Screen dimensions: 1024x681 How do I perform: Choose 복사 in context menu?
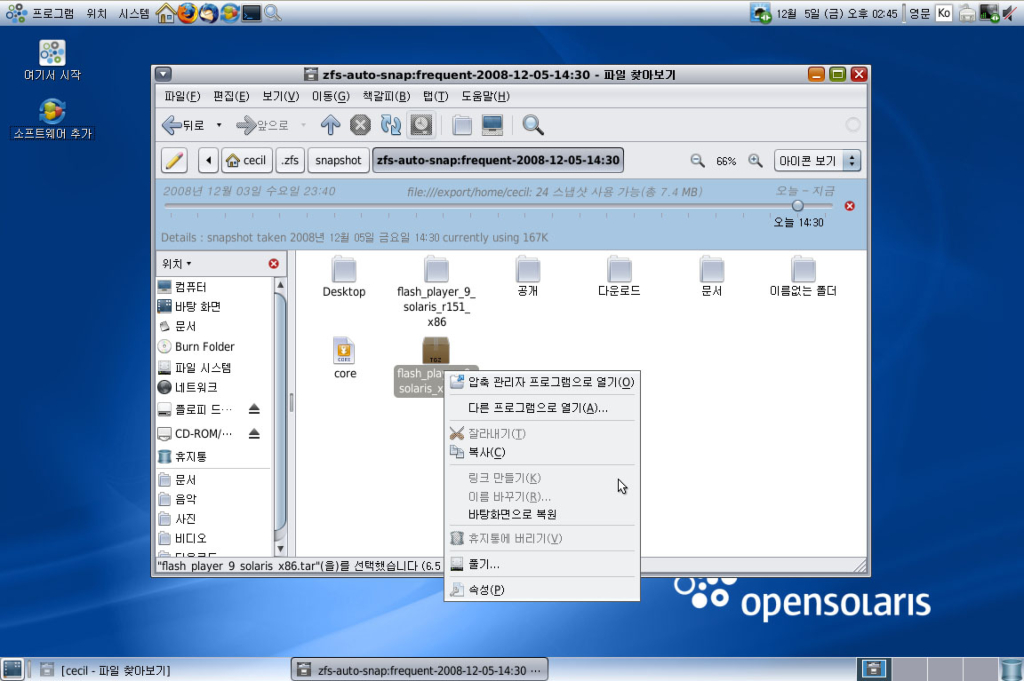coord(541,452)
